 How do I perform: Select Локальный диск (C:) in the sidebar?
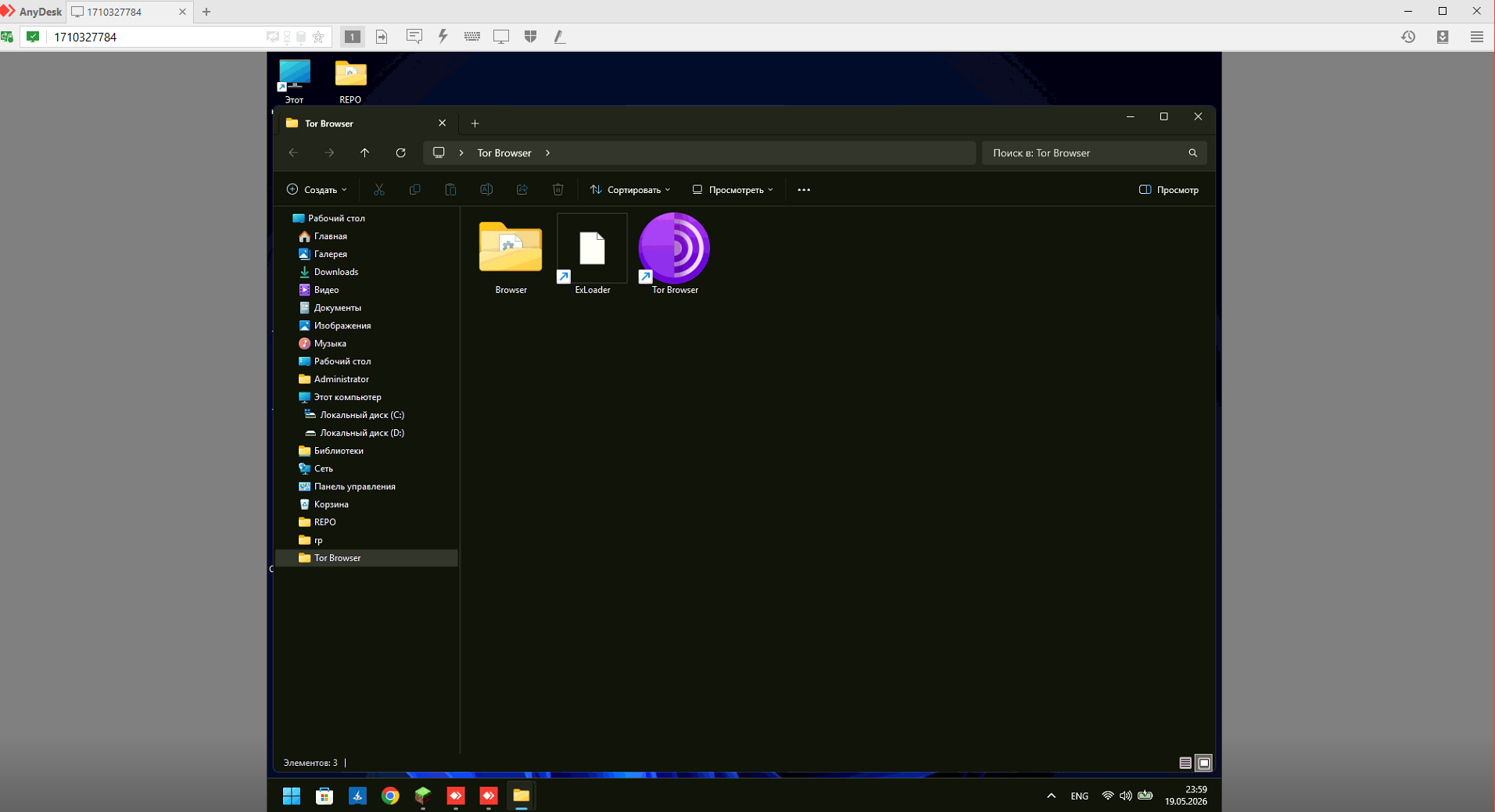pos(362,415)
